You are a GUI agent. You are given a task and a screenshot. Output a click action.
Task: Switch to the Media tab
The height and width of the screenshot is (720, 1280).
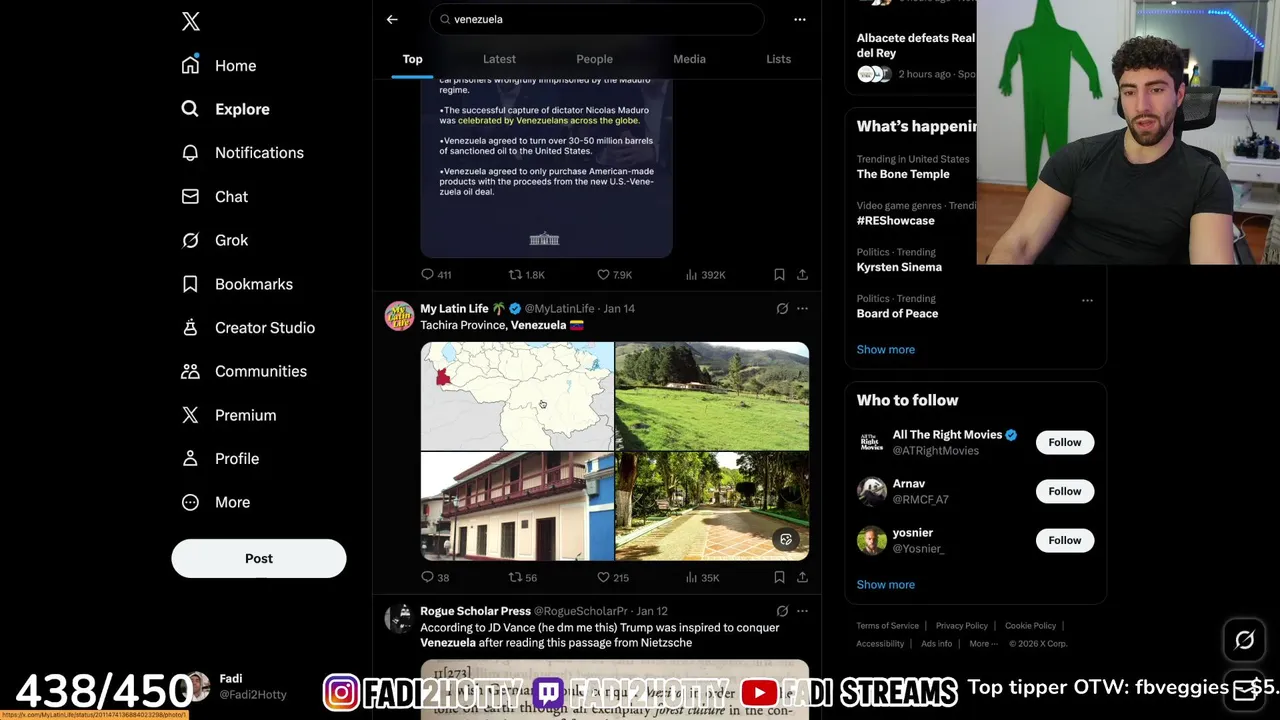point(689,59)
